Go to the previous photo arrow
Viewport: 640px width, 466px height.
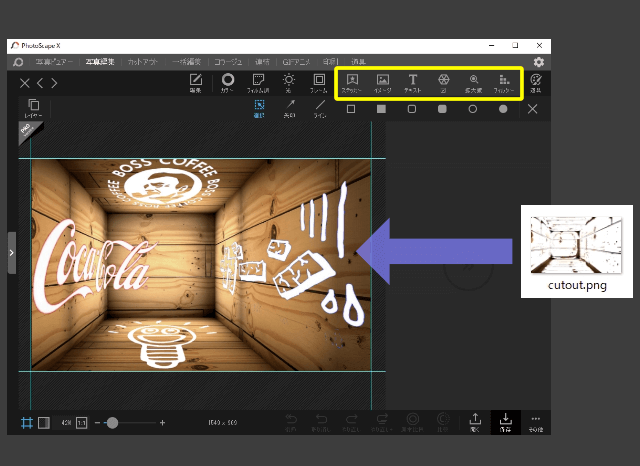pos(40,83)
